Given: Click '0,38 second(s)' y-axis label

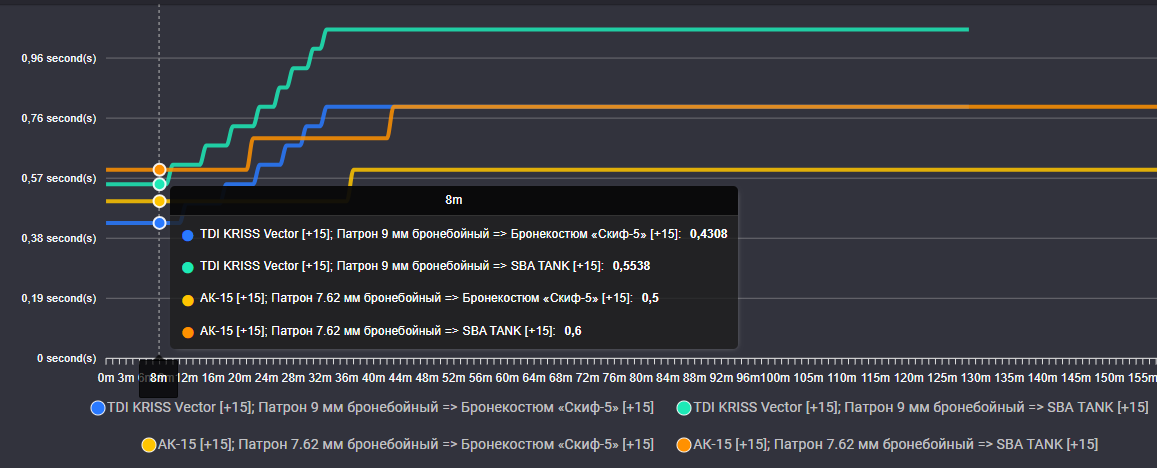Looking at the screenshot, I should tap(58, 238).
